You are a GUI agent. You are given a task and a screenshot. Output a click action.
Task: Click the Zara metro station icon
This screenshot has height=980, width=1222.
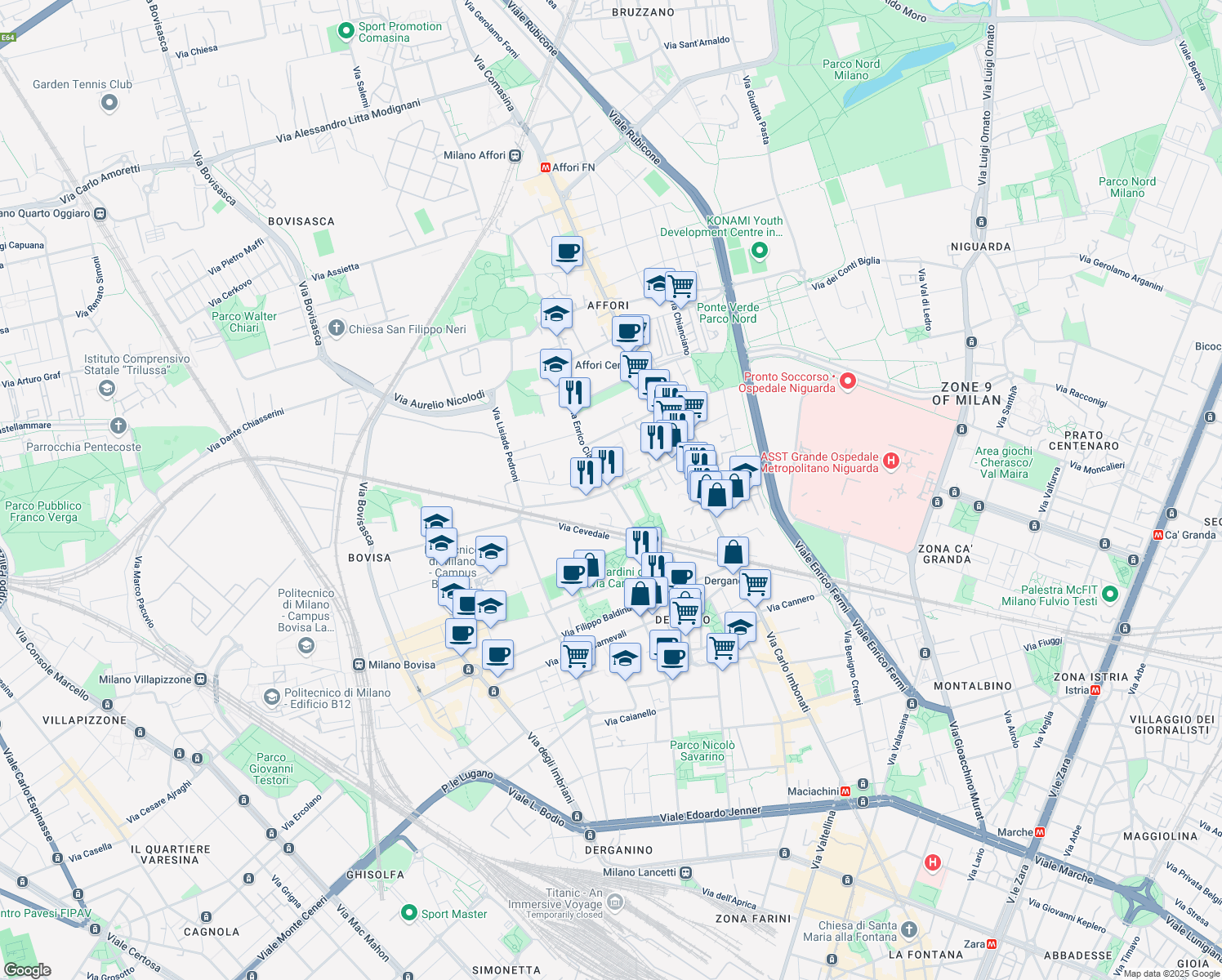tap(992, 944)
